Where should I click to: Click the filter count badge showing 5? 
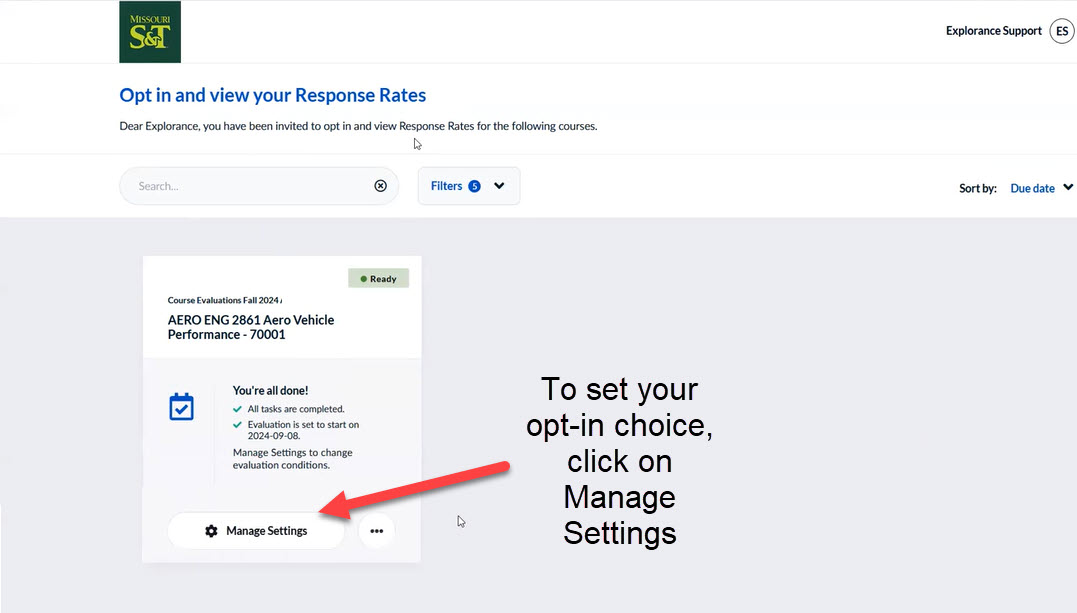(474, 185)
